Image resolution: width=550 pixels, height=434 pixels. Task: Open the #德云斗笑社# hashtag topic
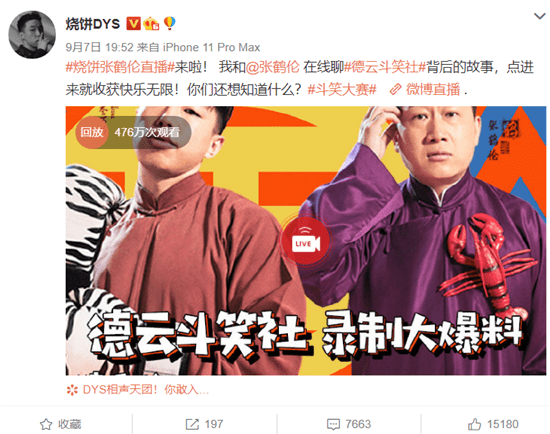pyautogui.click(x=384, y=67)
